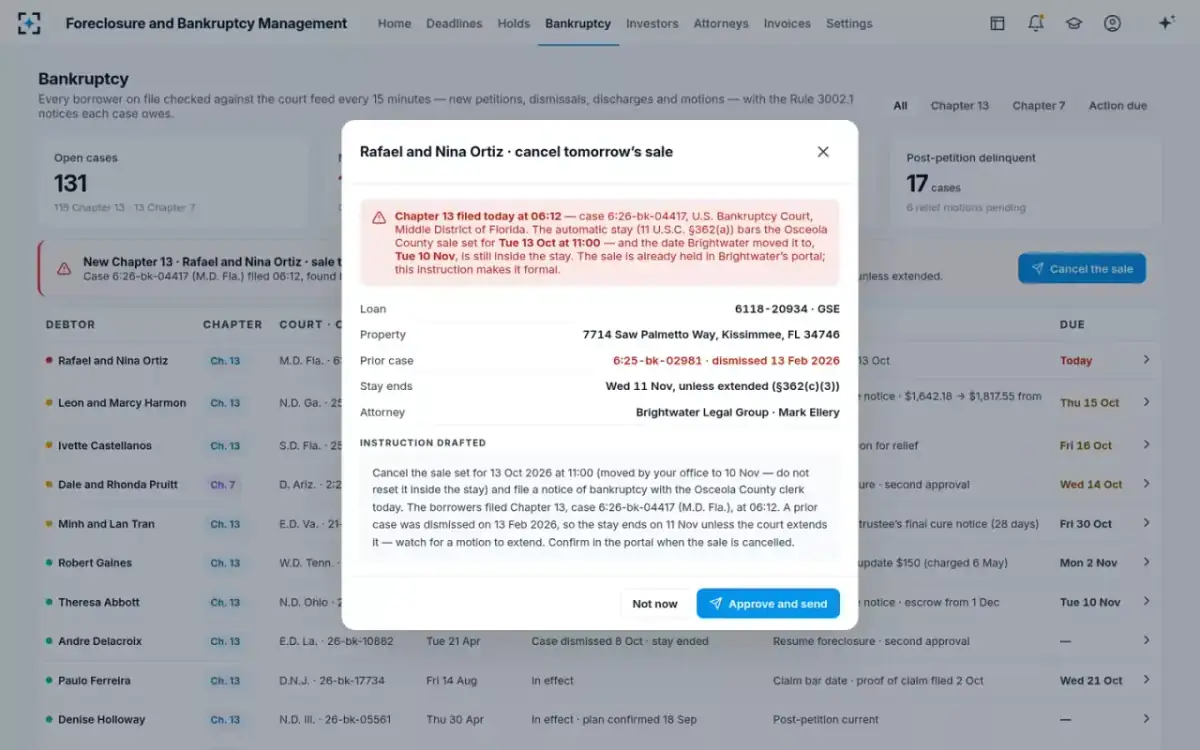The image size is (1200, 750).
Task: Open the Attorneys tab
Action: pyautogui.click(x=721, y=23)
